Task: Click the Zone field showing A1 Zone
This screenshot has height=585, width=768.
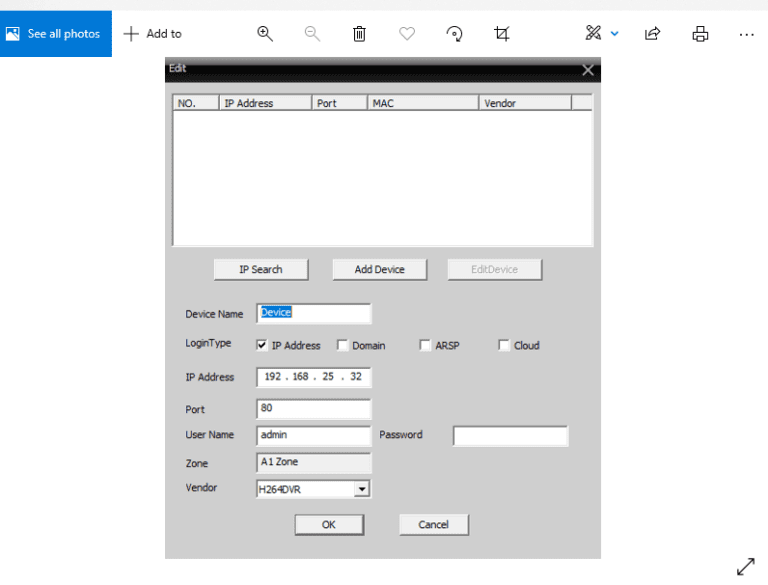Action: tap(313, 463)
